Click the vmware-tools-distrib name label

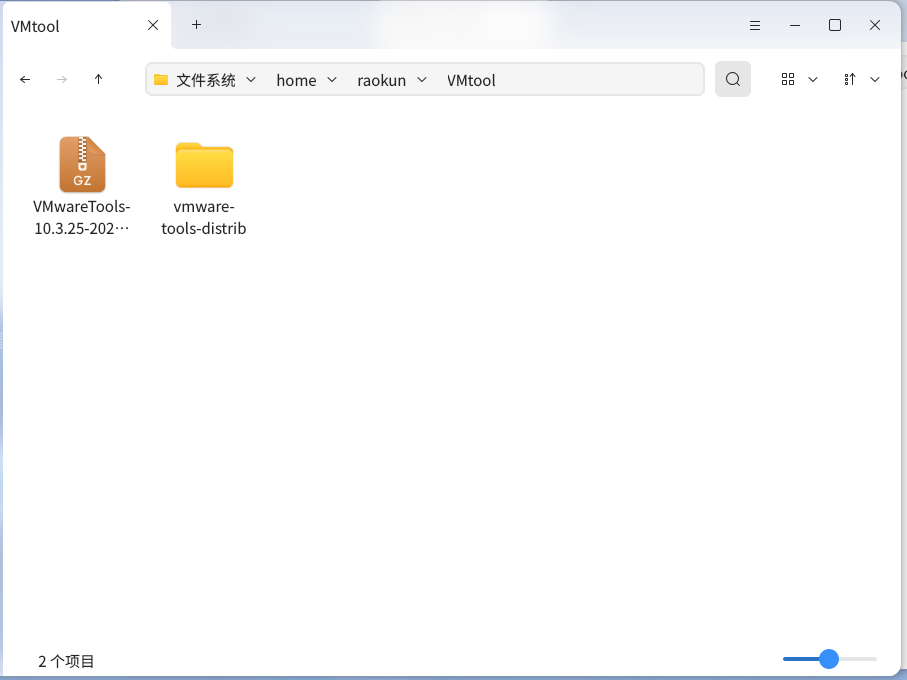[204, 217]
